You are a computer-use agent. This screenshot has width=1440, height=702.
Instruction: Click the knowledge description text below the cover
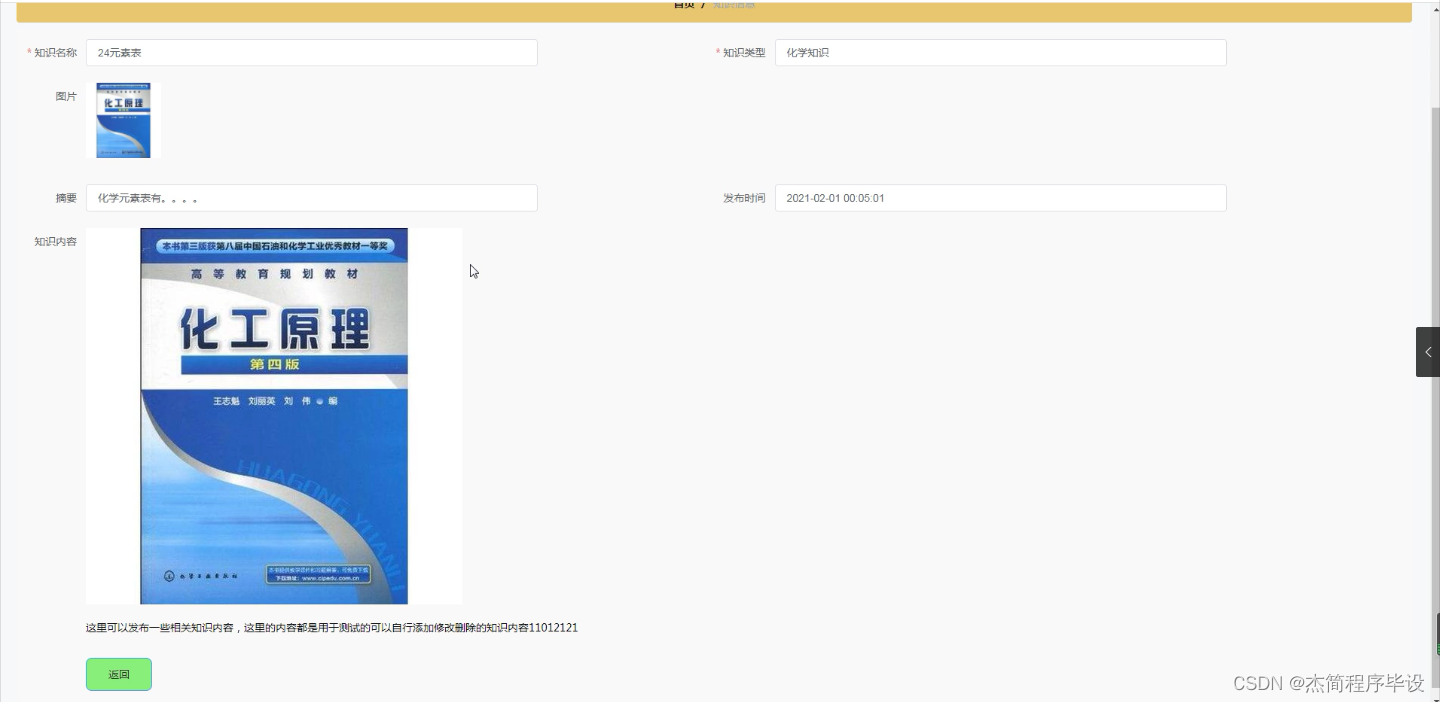(x=332, y=628)
